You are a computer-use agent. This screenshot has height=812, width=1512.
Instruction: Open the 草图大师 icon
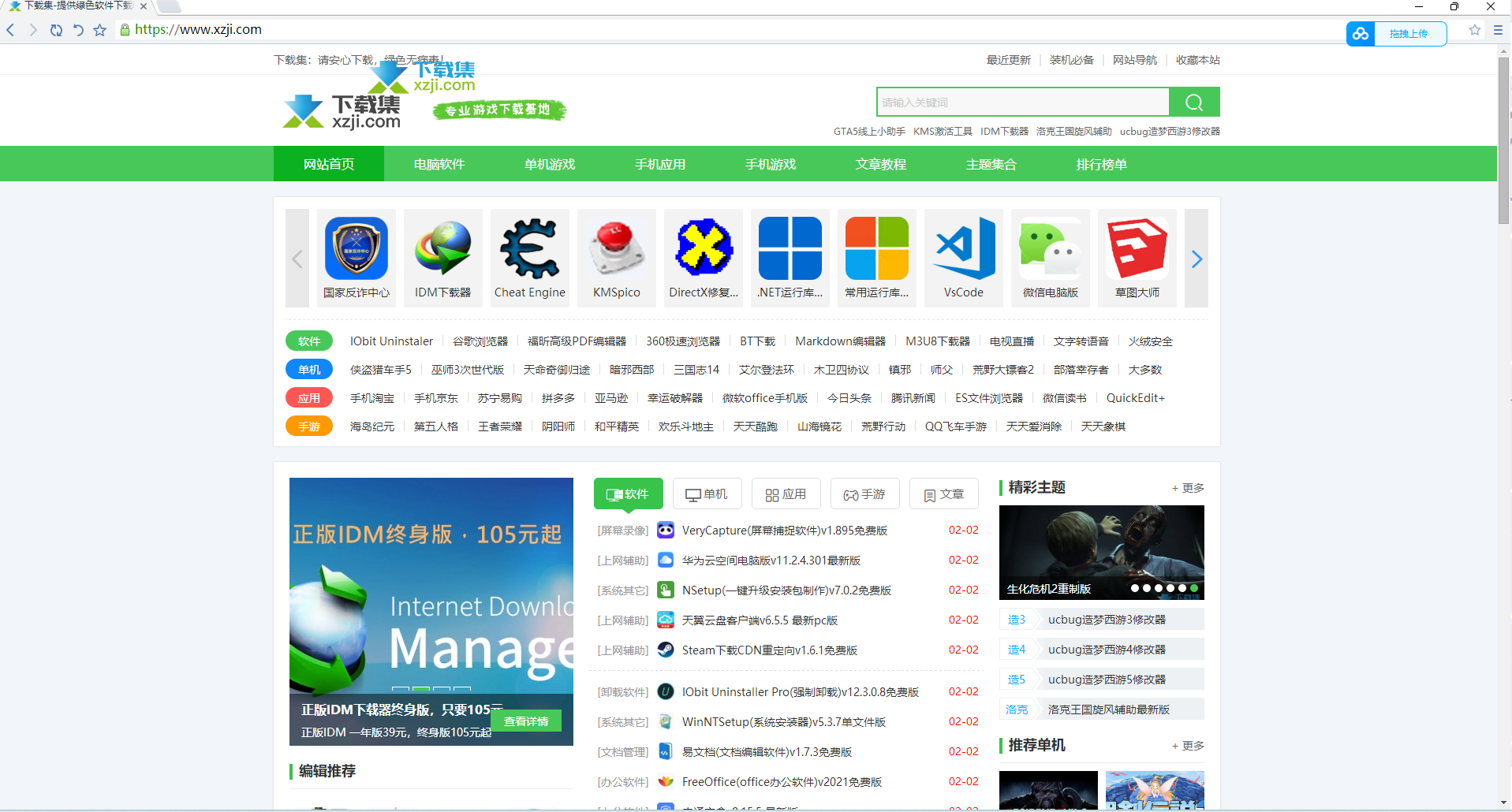pos(1137,249)
